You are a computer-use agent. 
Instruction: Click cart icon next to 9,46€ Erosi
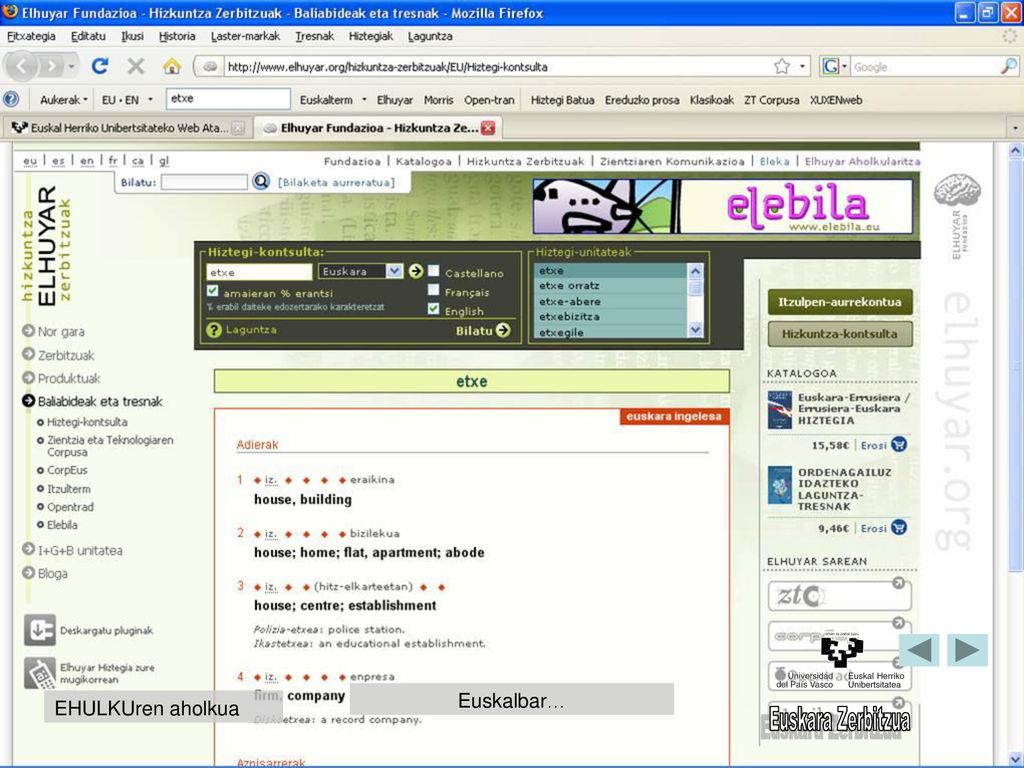tap(899, 528)
